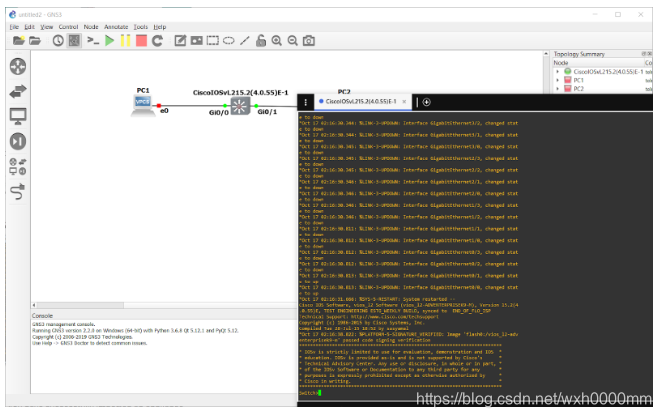Close the CiscoIOSvL215.2 terminal tab

tap(404, 102)
